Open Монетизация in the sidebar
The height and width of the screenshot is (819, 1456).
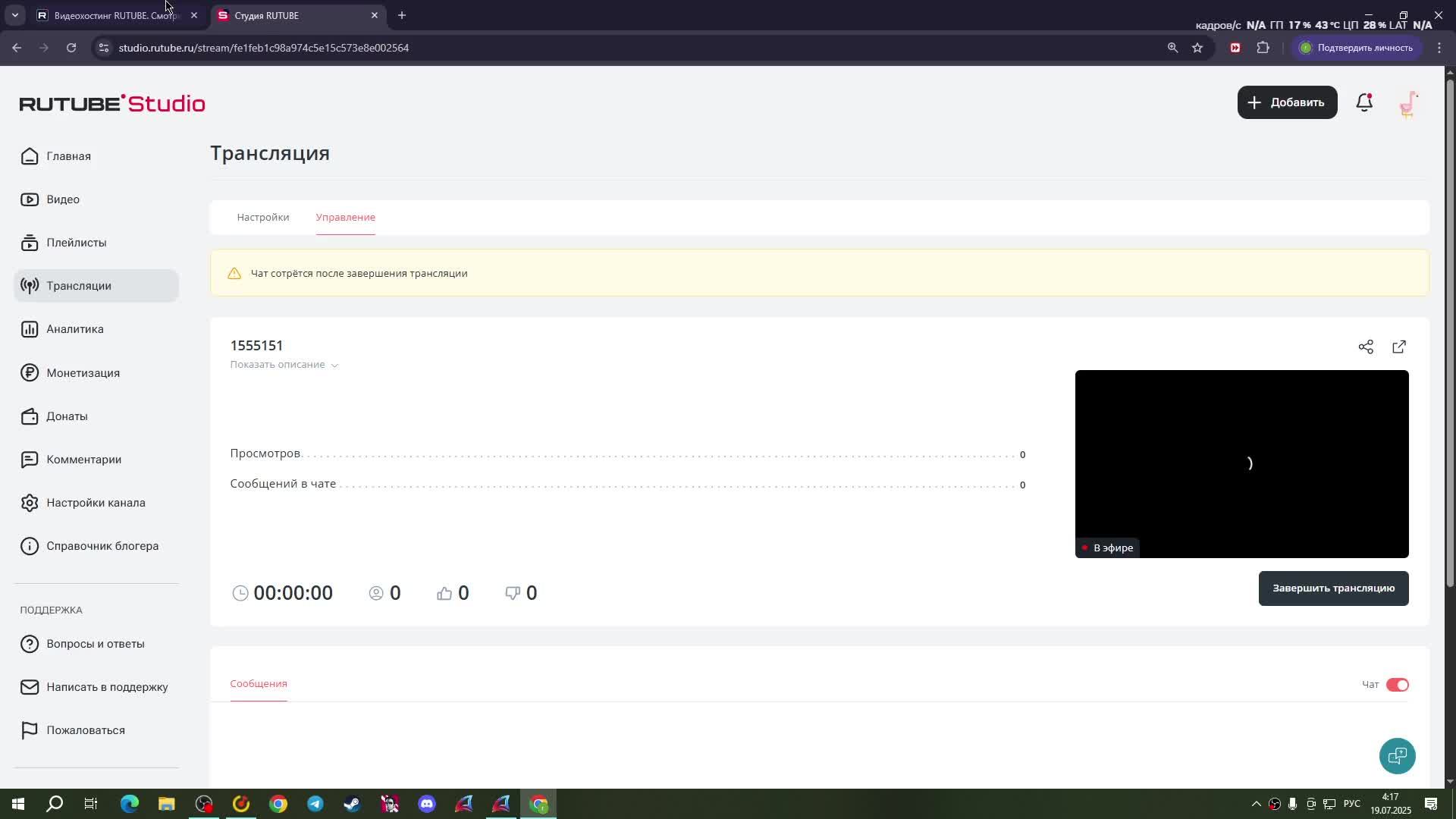point(96,373)
